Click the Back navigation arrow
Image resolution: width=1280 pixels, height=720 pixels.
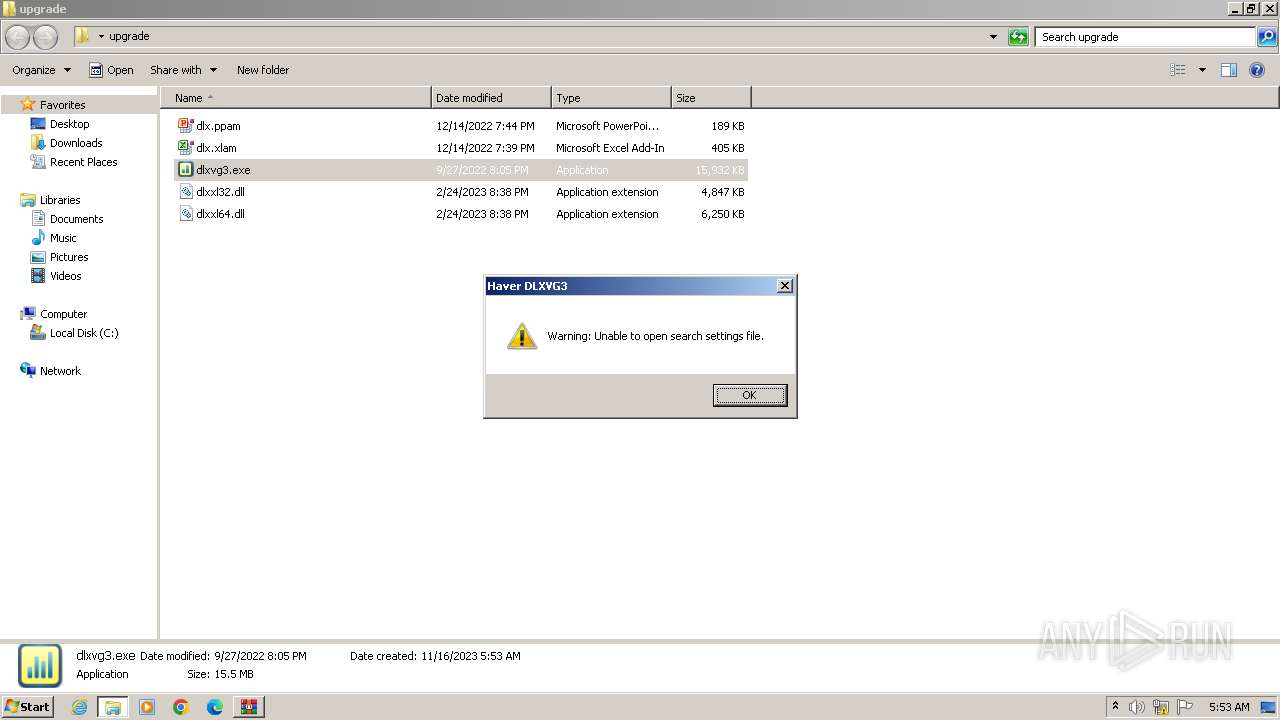pyautogui.click(x=18, y=37)
